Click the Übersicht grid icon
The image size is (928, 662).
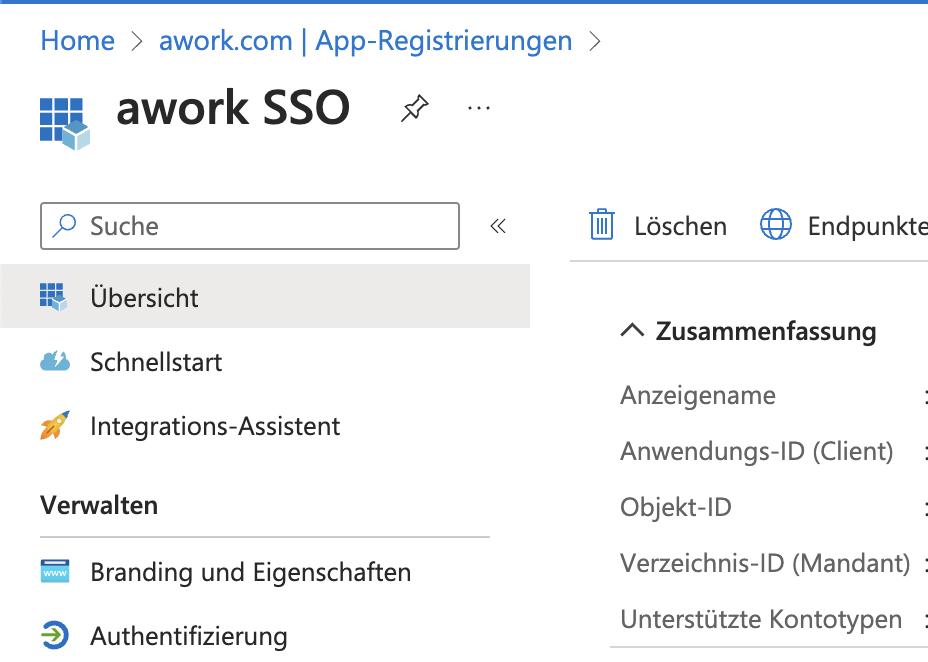click(54, 297)
